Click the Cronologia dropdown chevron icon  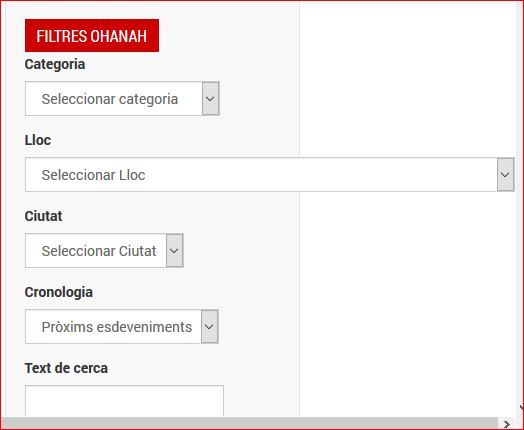pyautogui.click(x=210, y=326)
